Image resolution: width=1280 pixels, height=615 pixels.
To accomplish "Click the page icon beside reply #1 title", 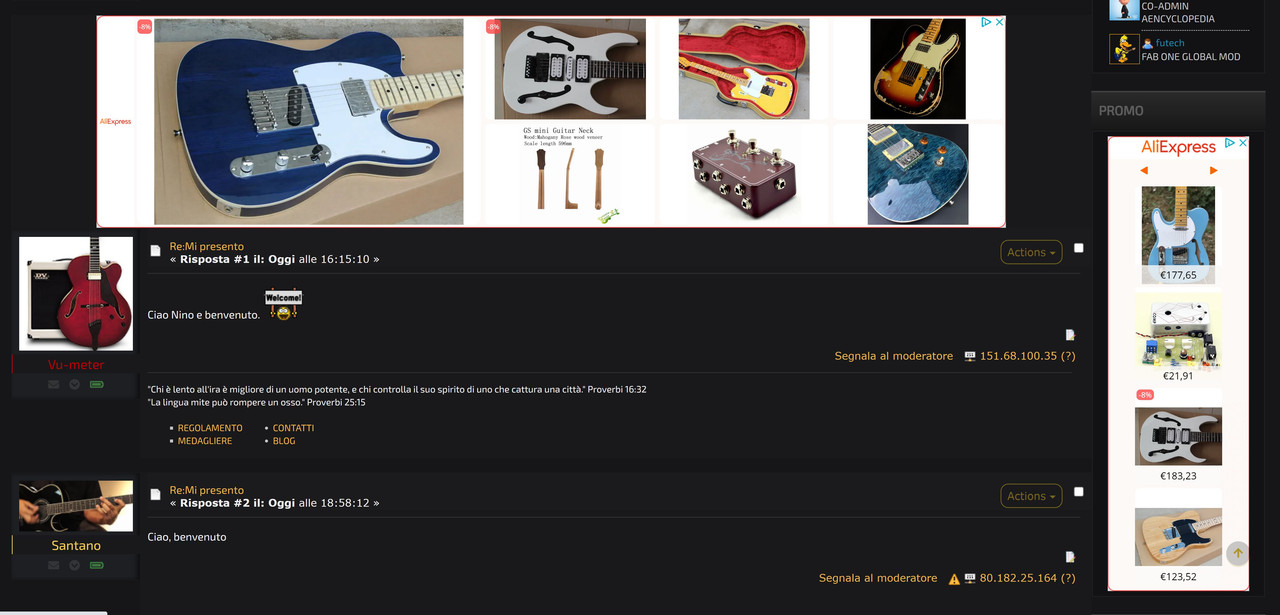I will [155, 251].
